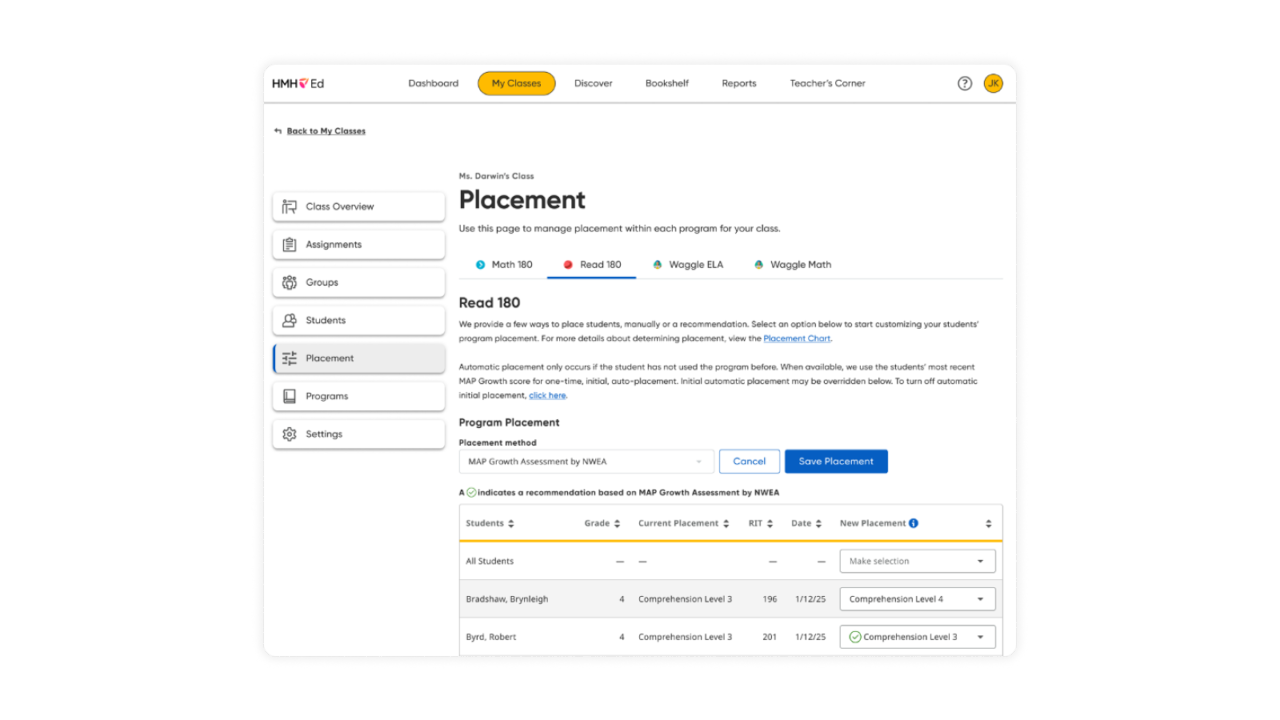
Task: Switch to the Waggle Math tab
Action: coord(792,265)
